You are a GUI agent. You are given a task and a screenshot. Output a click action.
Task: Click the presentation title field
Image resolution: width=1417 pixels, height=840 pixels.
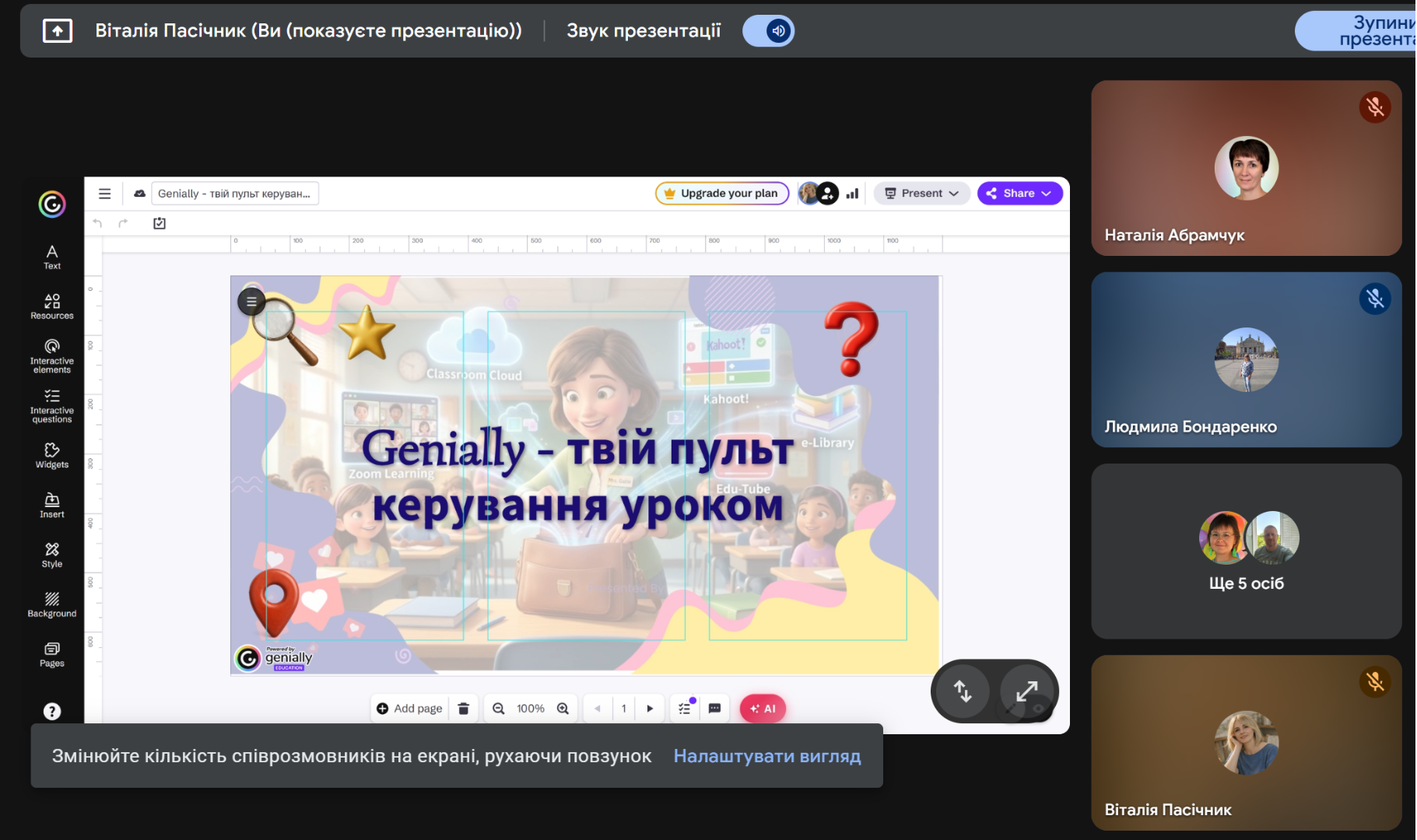[234, 194]
